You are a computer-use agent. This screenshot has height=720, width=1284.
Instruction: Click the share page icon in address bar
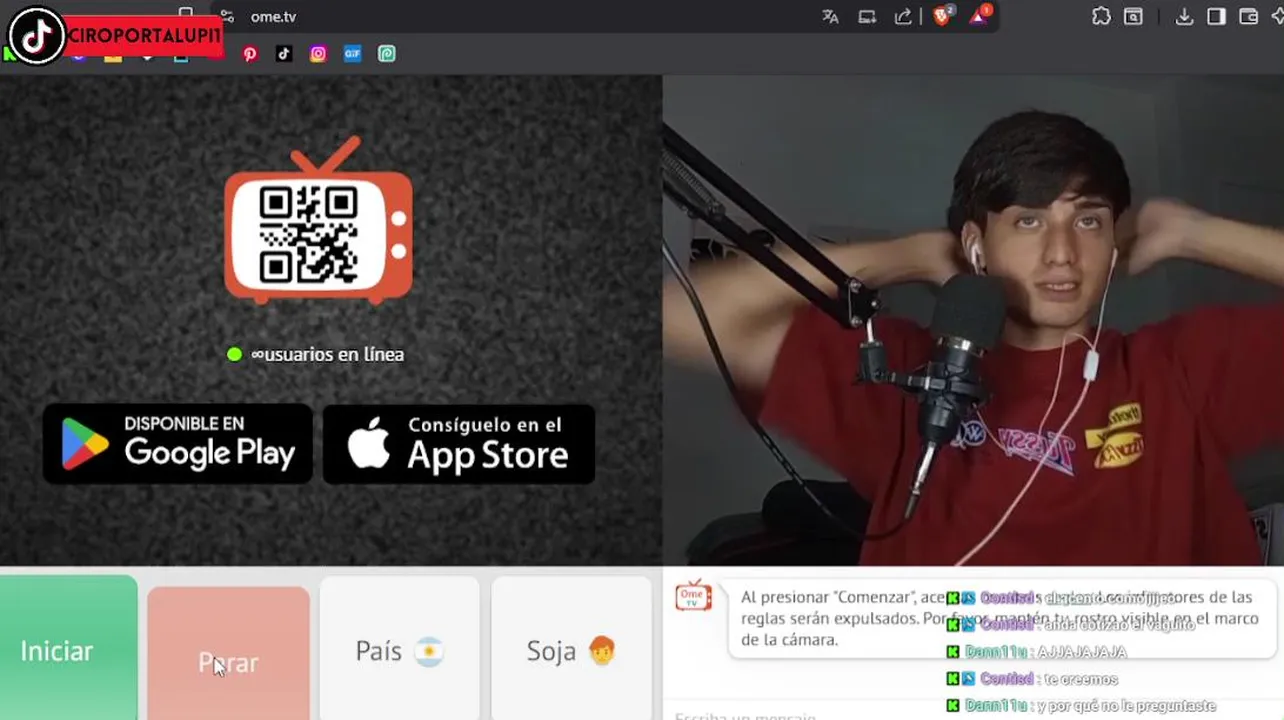click(x=903, y=16)
